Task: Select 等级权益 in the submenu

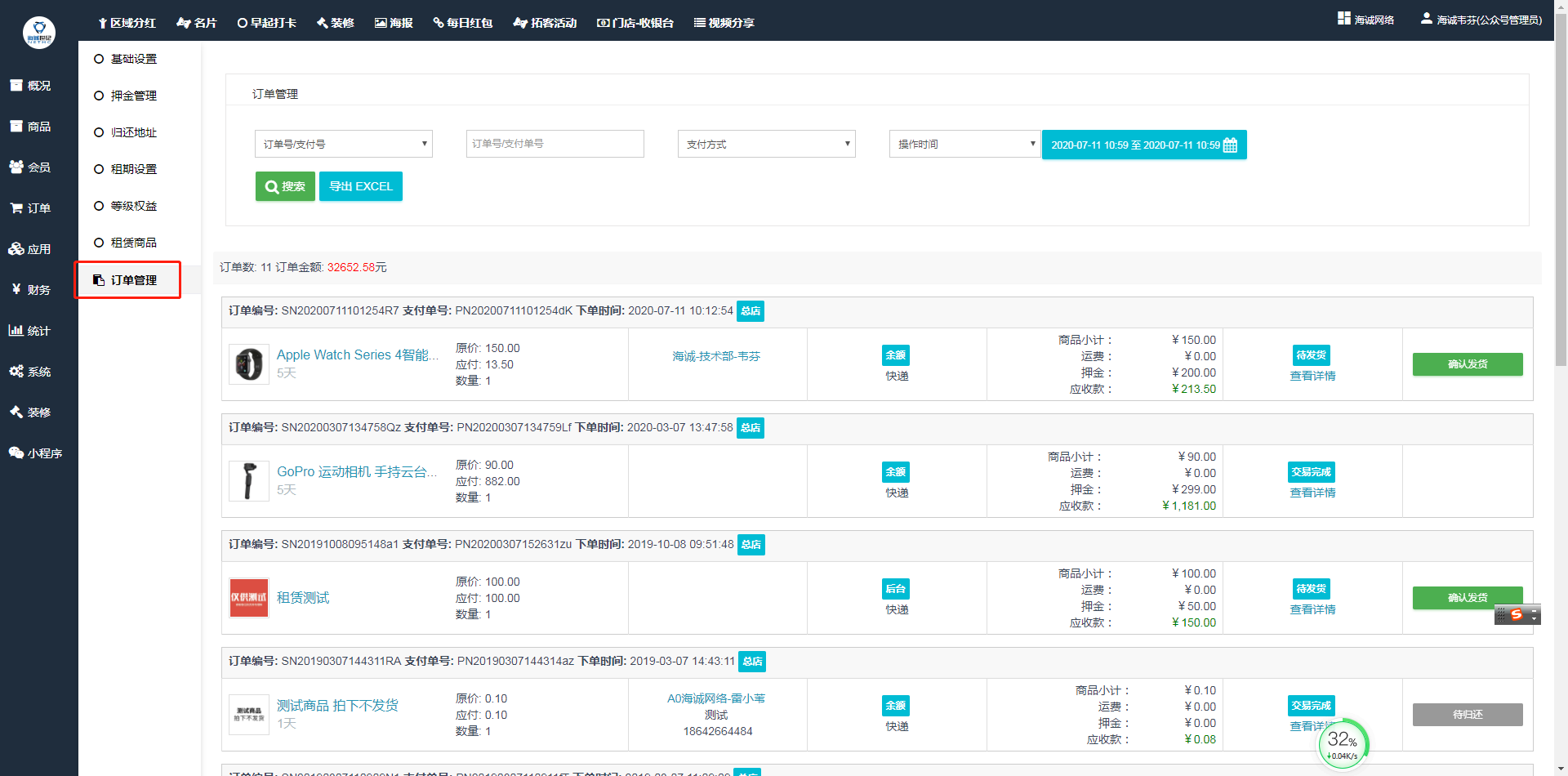Action: point(126,206)
